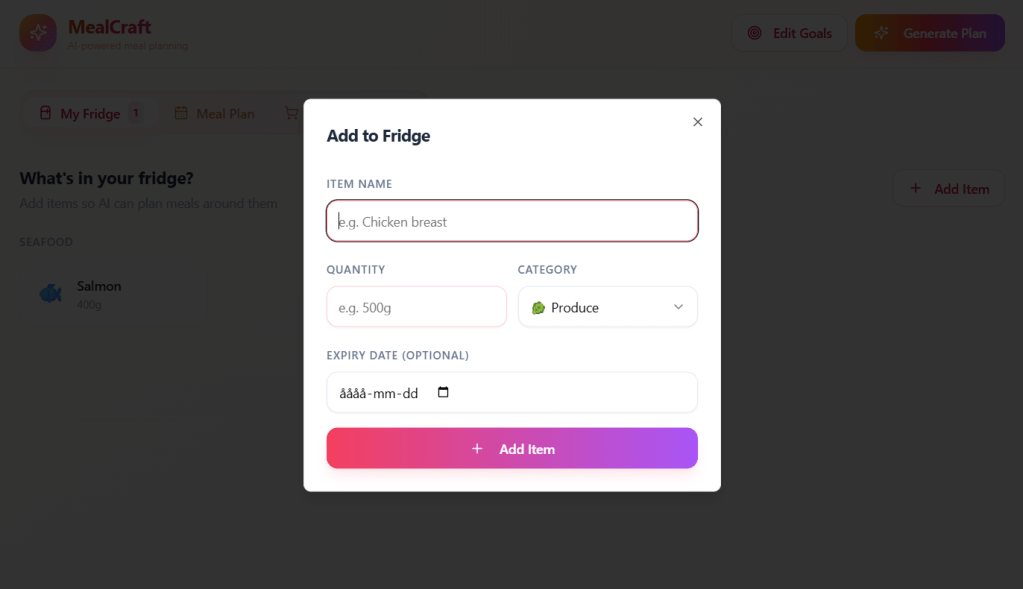The image size is (1023, 589).
Task: Close the Add to Fridge dialog
Action: pos(698,122)
